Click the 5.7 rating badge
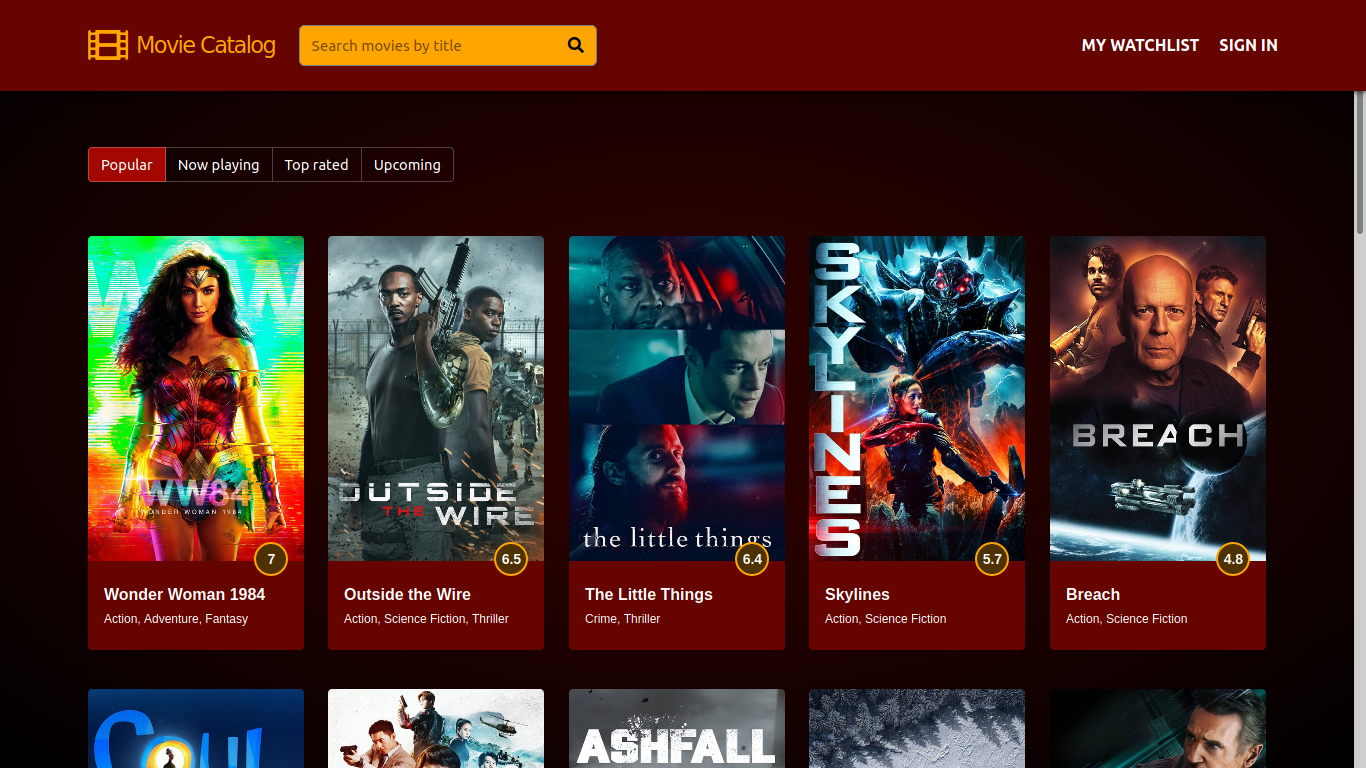The image size is (1366, 768). coord(992,559)
